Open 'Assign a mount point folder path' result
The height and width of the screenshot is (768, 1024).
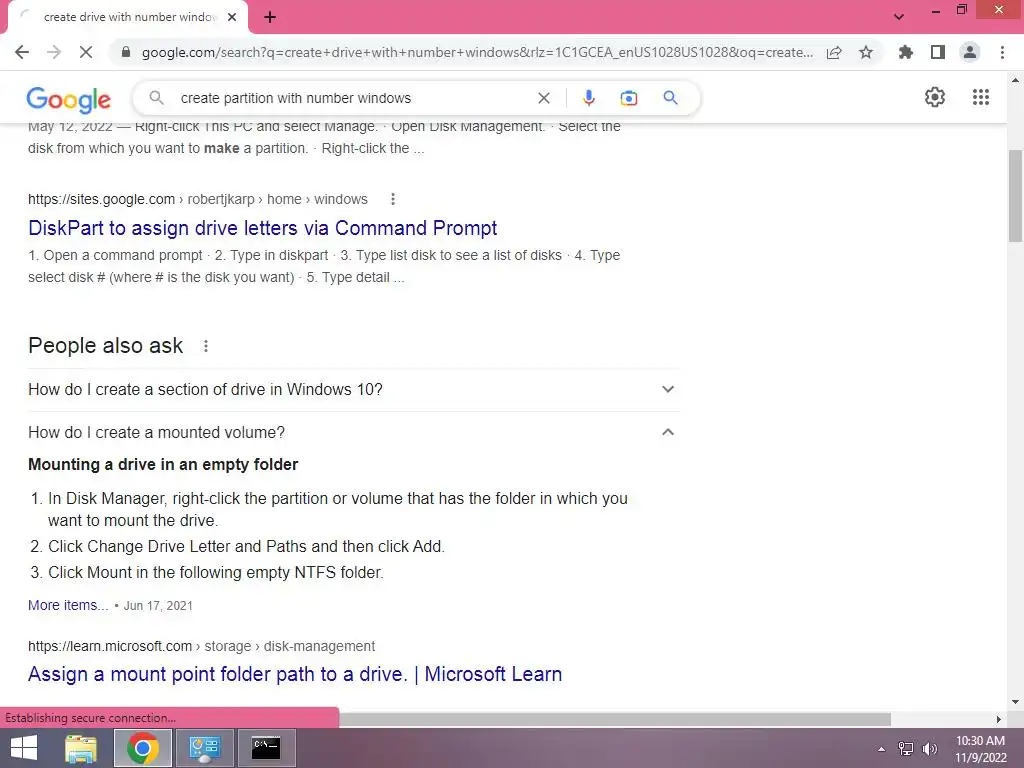tap(295, 674)
